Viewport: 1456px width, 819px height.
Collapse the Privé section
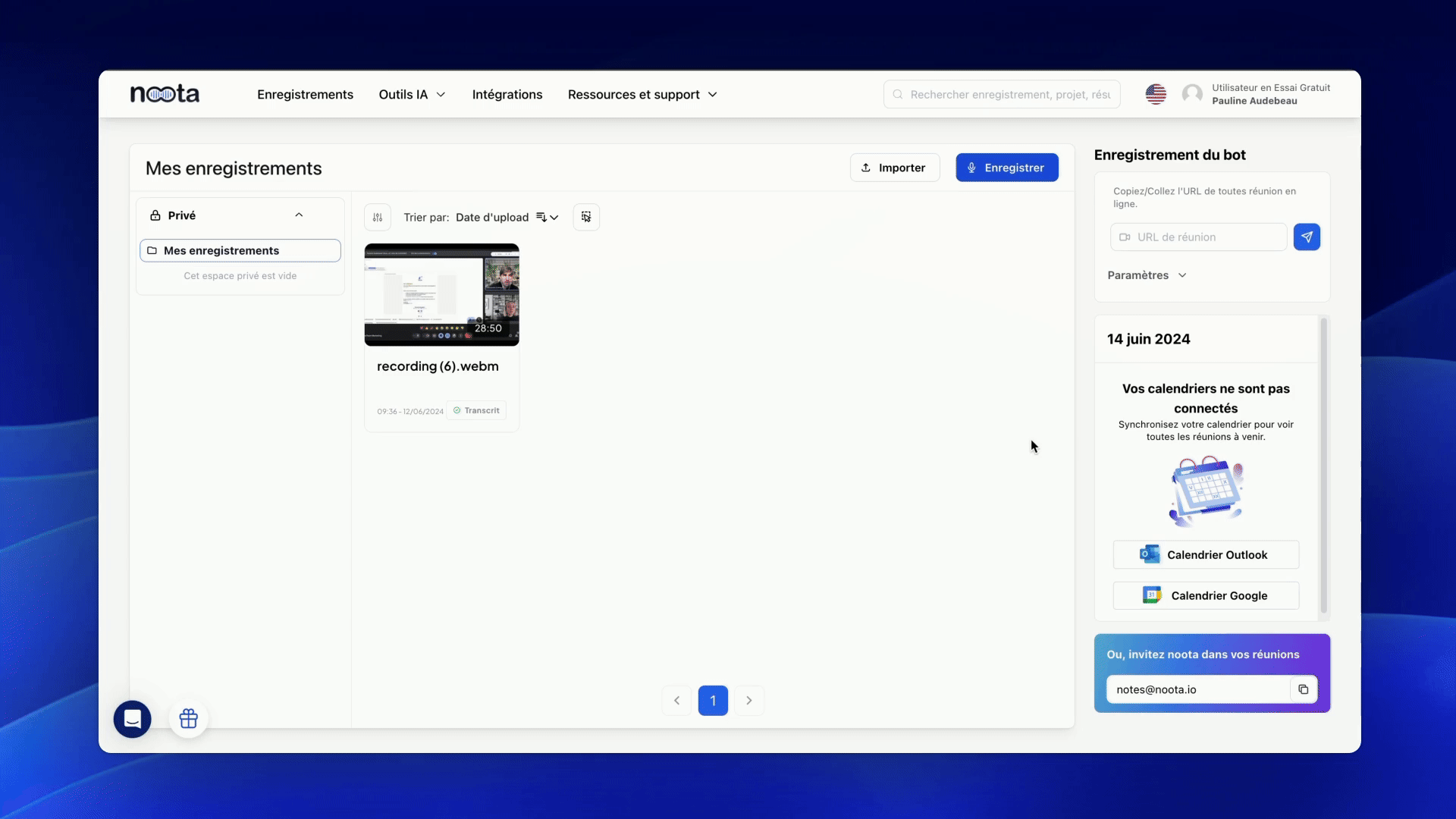(x=299, y=215)
